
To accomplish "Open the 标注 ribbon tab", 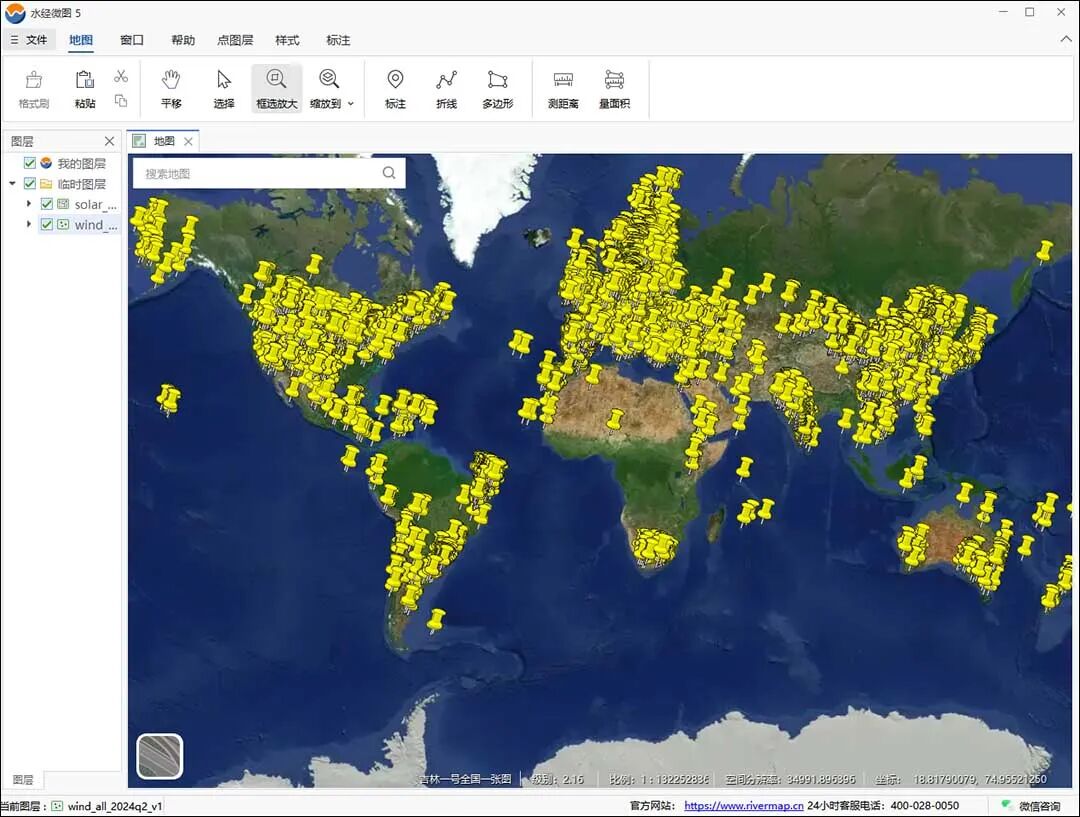I will tap(338, 40).
